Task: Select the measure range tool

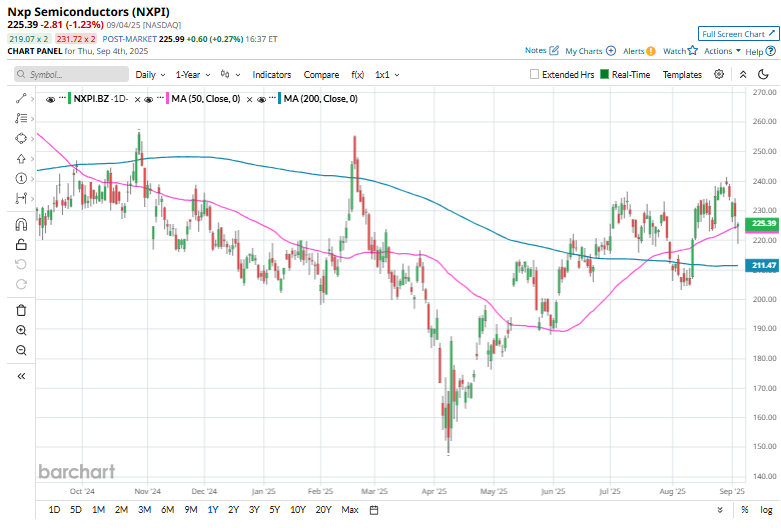Action: pyautogui.click(x=21, y=198)
